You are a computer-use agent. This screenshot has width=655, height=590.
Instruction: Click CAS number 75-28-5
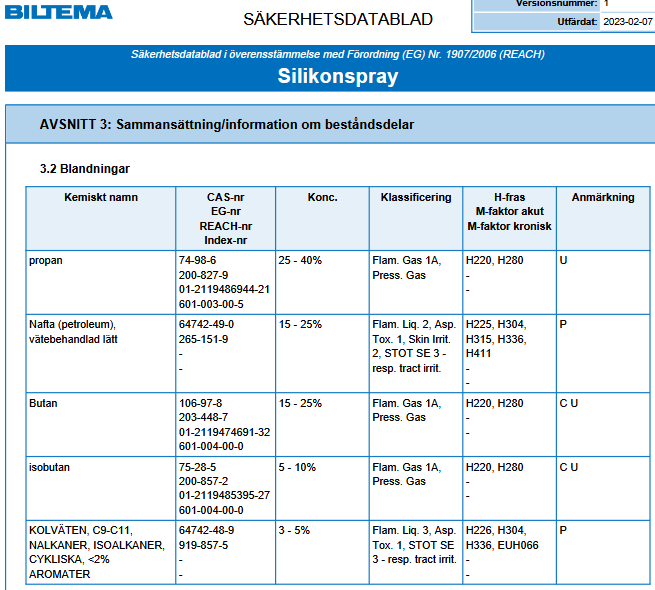198,467
